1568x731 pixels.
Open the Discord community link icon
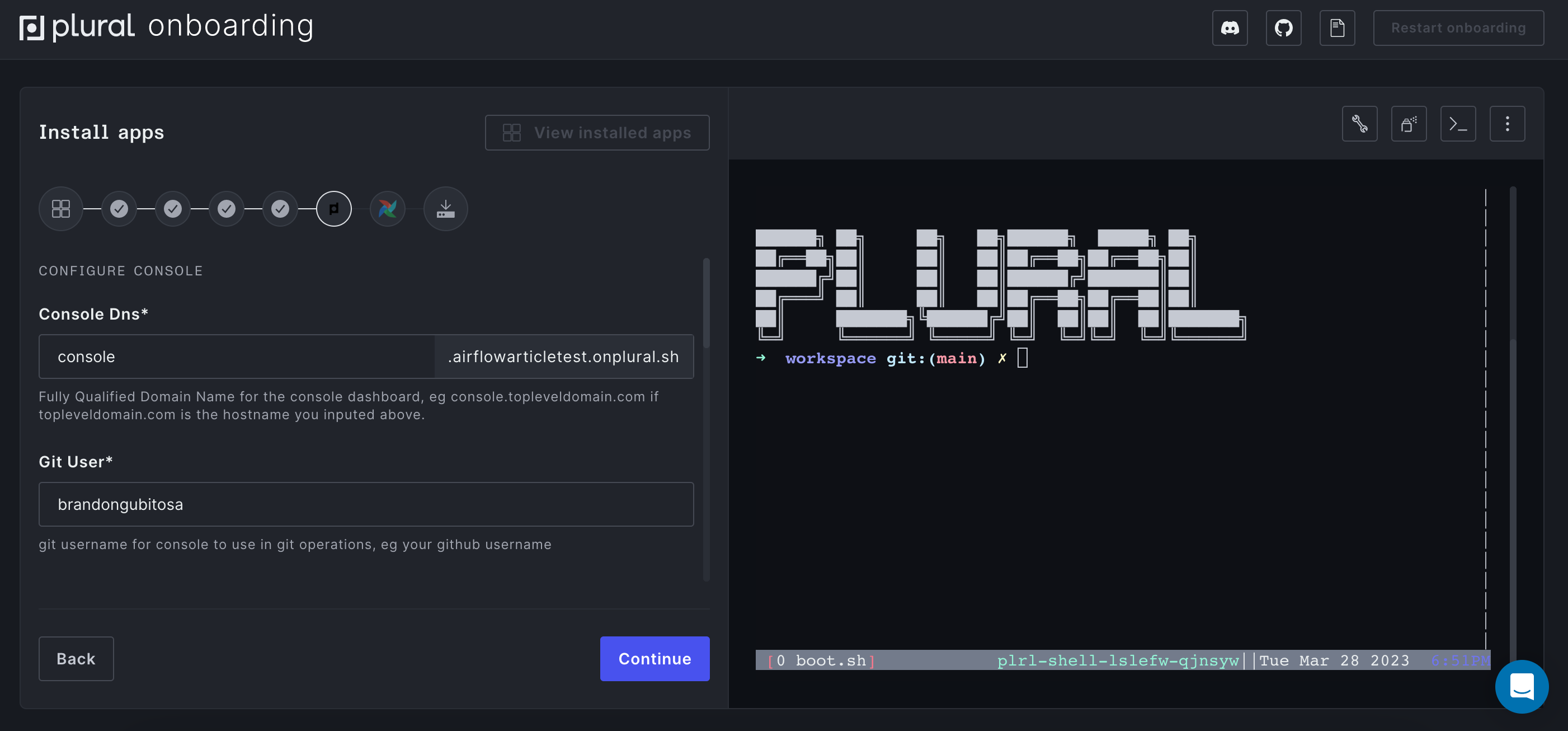[x=1230, y=28]
